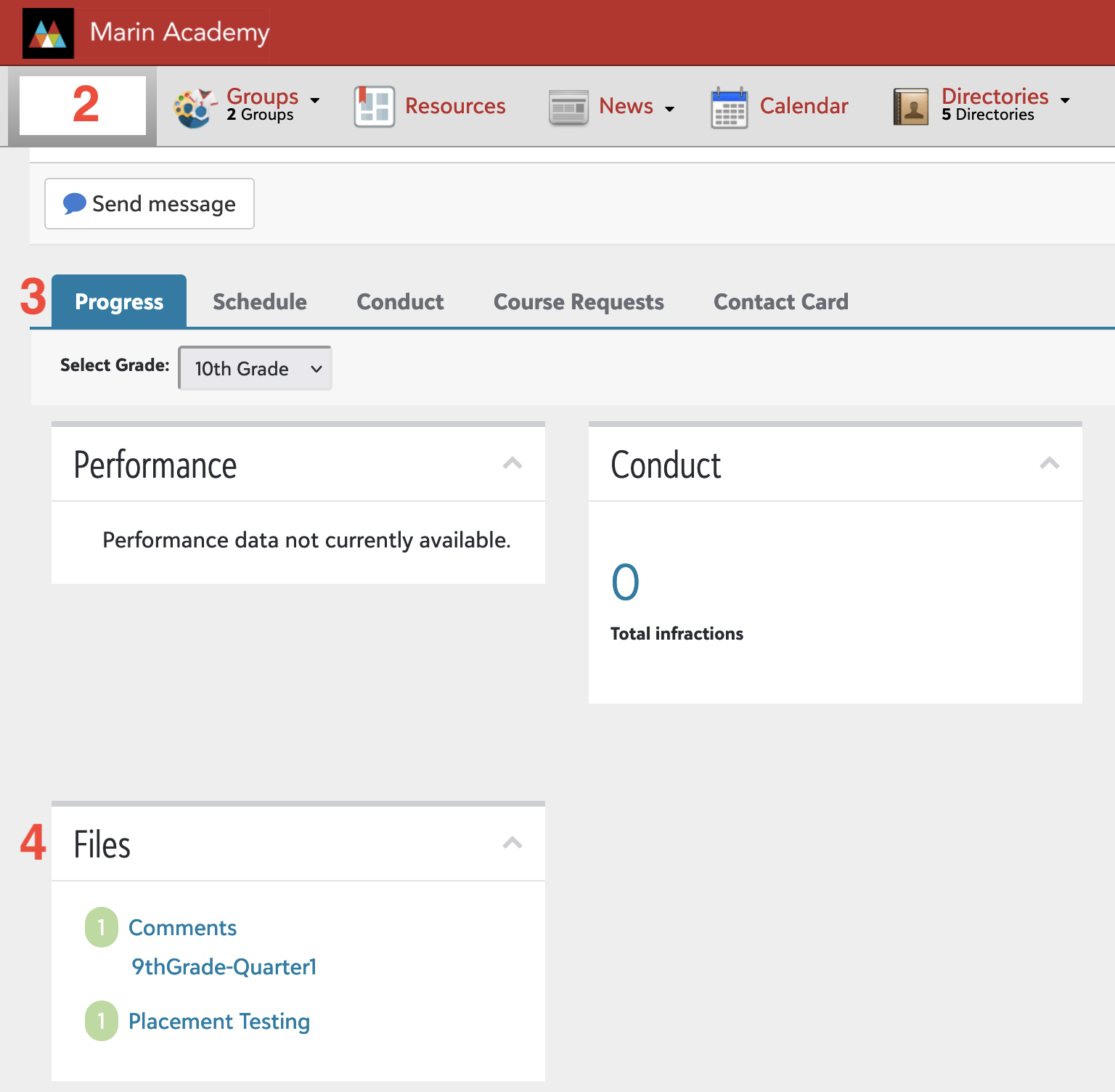Click the News newspaper icon
This screenshot has width=1115, height=1092.
coord(568,107)
